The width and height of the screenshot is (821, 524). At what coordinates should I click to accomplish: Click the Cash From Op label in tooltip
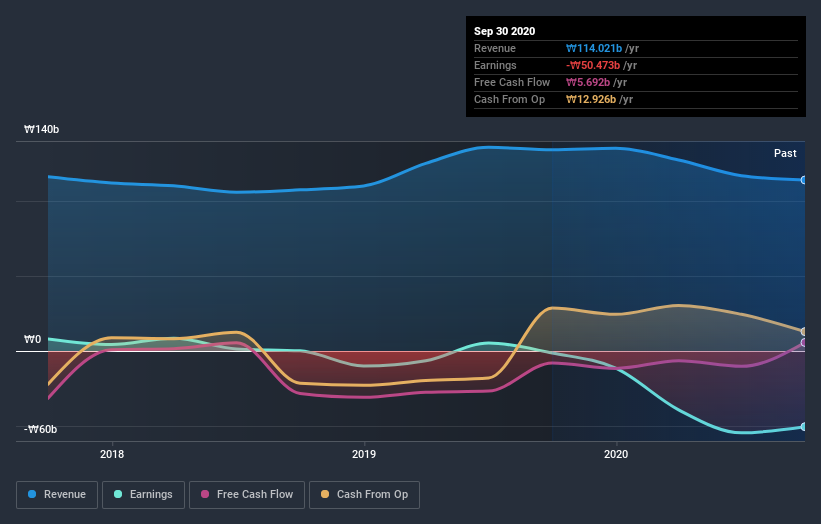click(x=509, y=99)
